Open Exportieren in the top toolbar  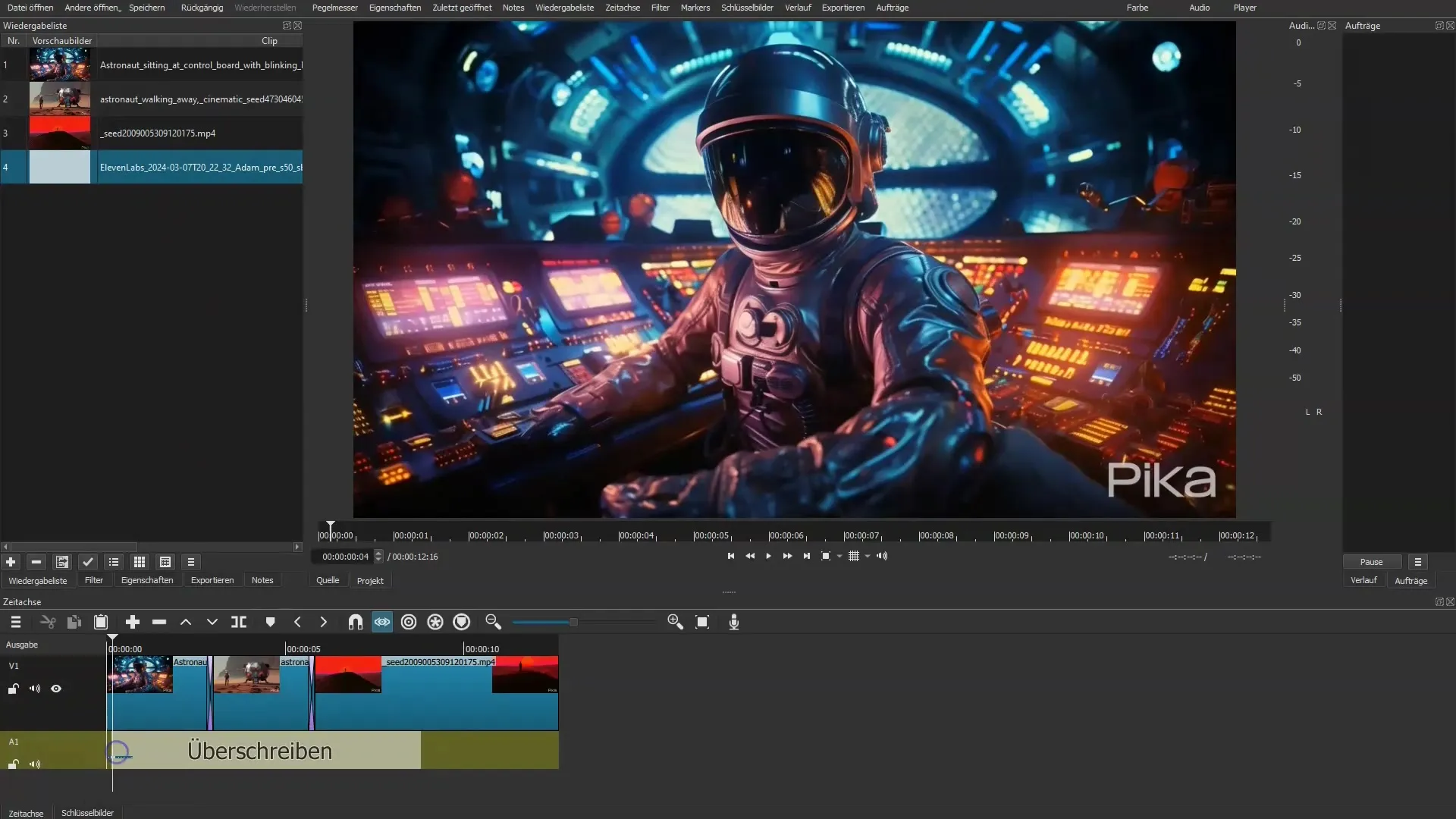843,8
